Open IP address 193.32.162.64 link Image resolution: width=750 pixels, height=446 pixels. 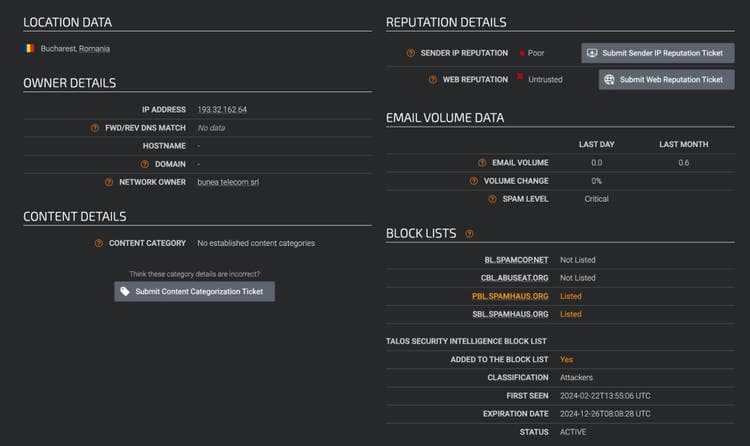point(222,110)
